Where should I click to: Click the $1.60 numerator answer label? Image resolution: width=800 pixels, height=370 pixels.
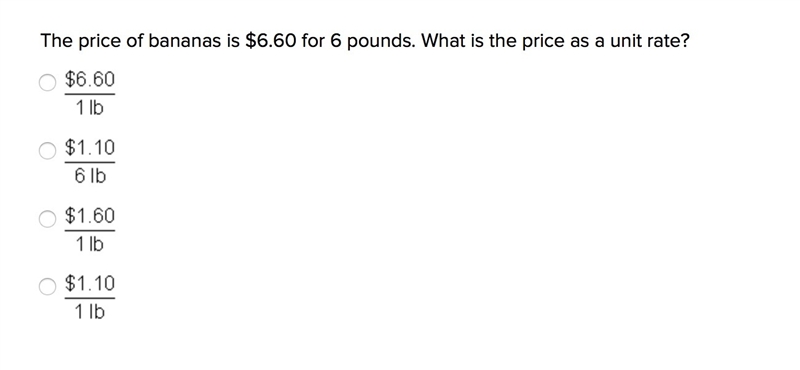tap(90, 215)
